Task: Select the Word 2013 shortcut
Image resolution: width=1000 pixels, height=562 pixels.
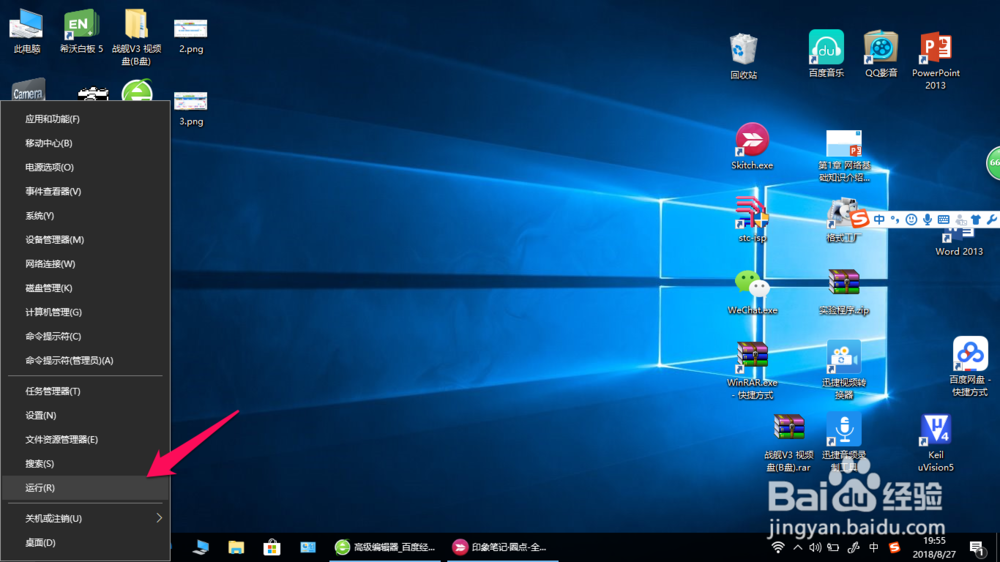Action: click(x=959, y=239)
